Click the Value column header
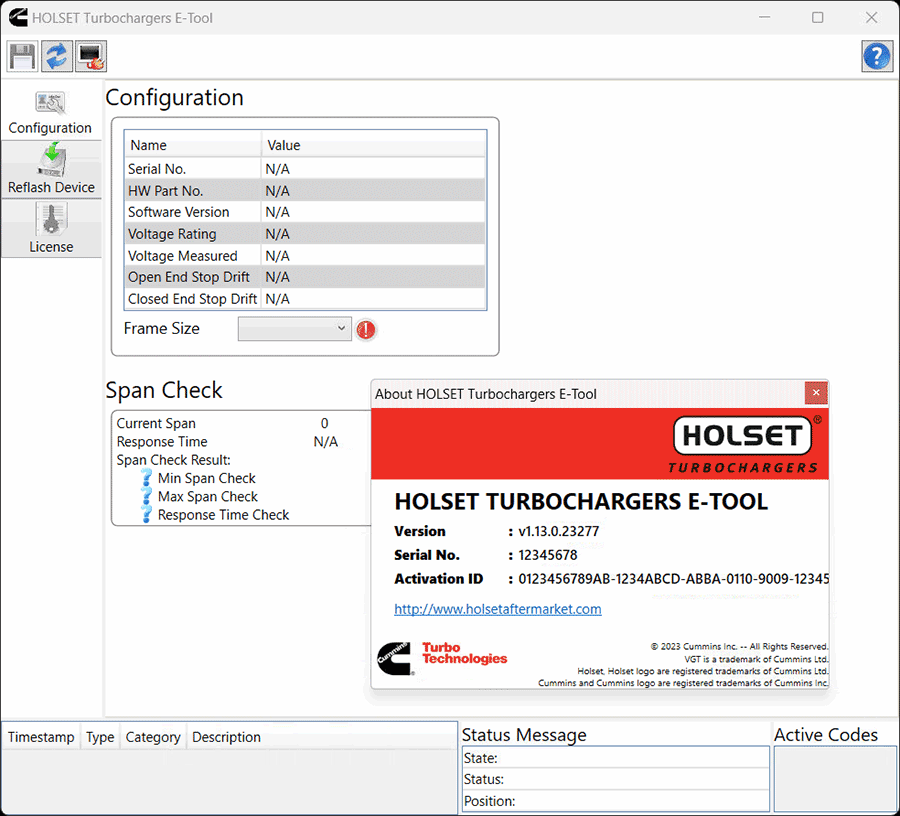Image resolution: width=900 pixels, height=816 pixels. pyautogui.click(x=374, y=145)
